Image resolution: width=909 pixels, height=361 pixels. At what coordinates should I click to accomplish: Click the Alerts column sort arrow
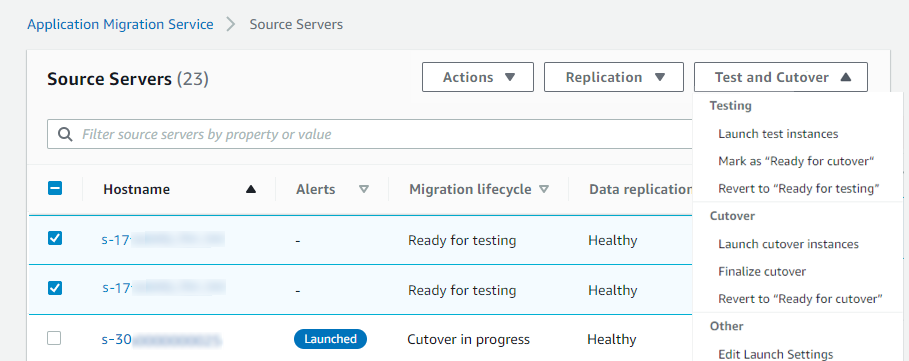(364, 189)
